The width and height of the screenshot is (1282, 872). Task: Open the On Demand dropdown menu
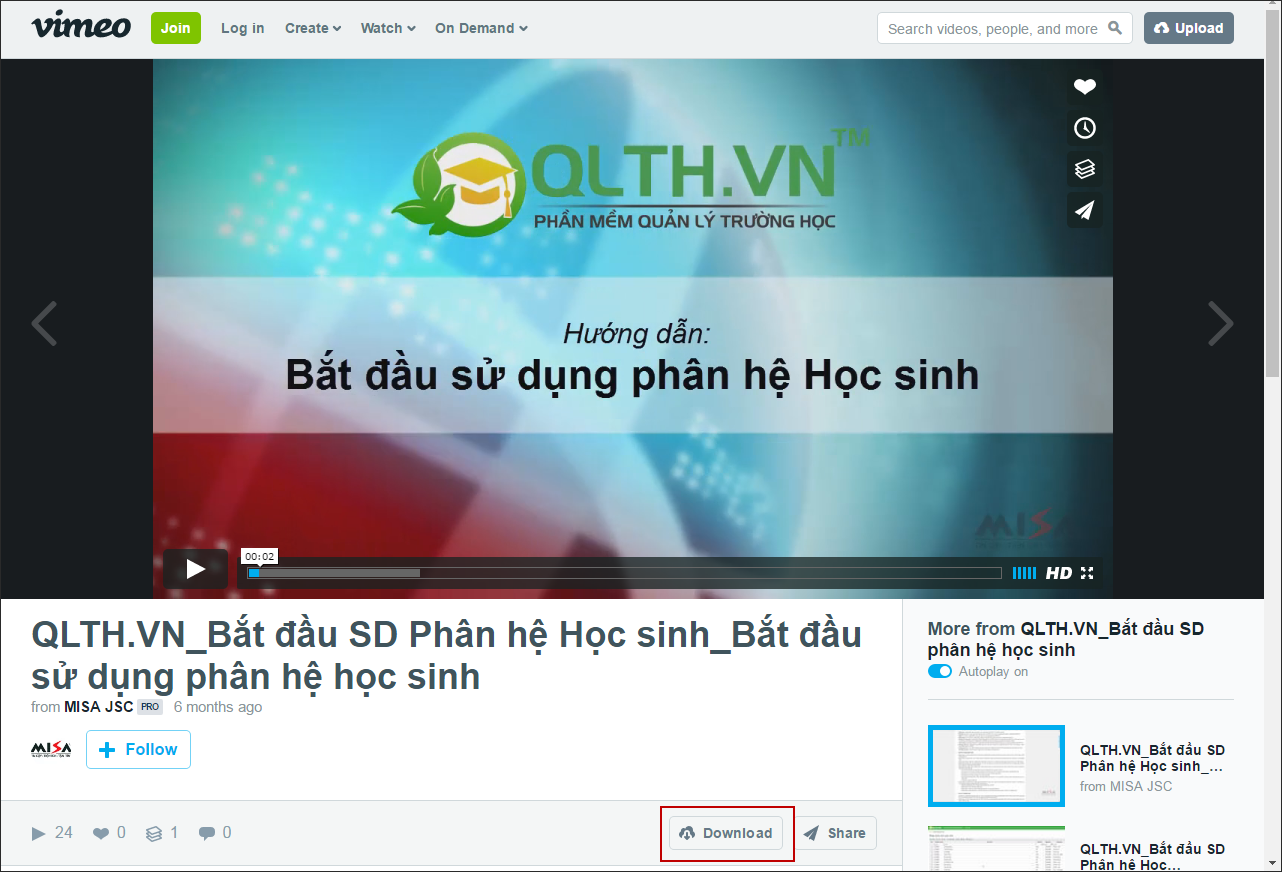[481, 28]
